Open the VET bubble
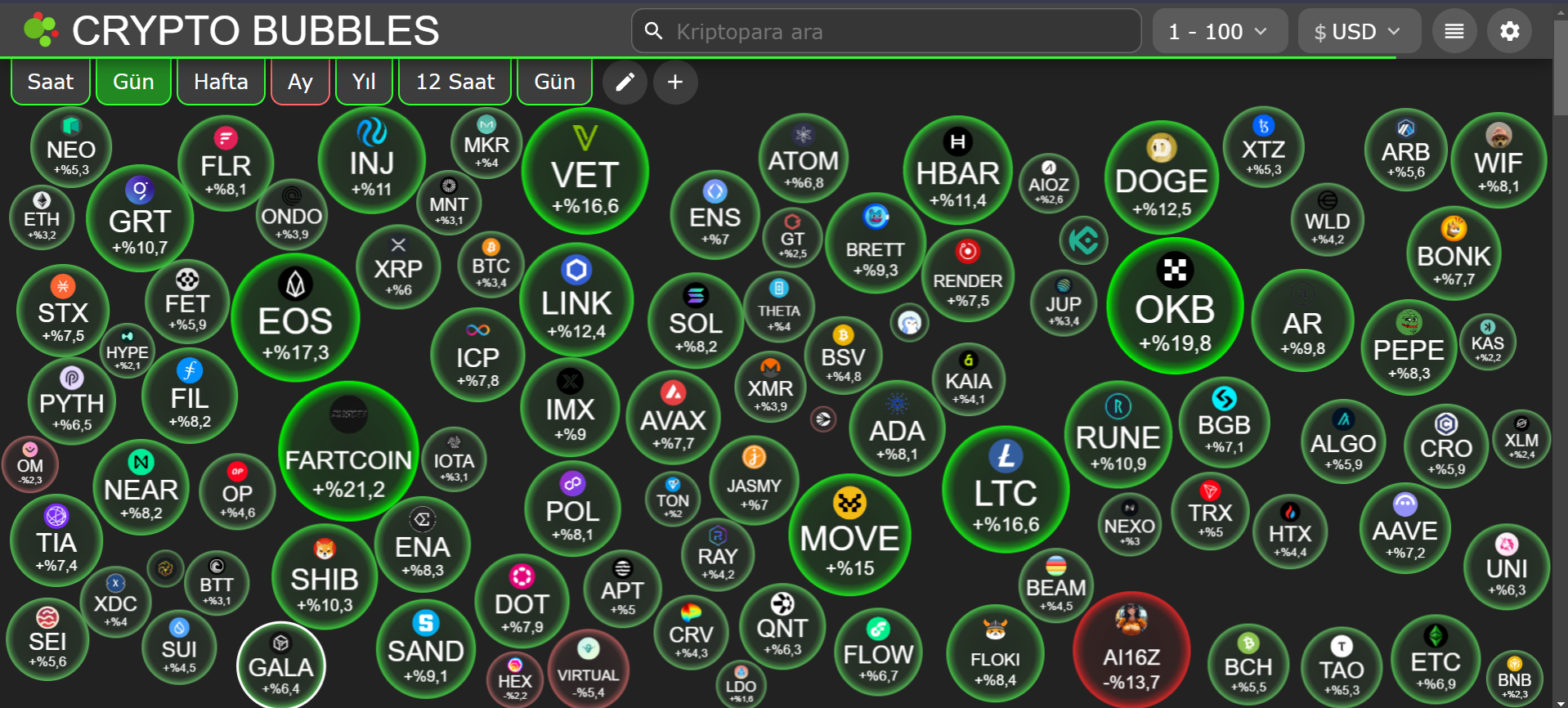This screenshot has width=1568, height=708. coord(585,171)
